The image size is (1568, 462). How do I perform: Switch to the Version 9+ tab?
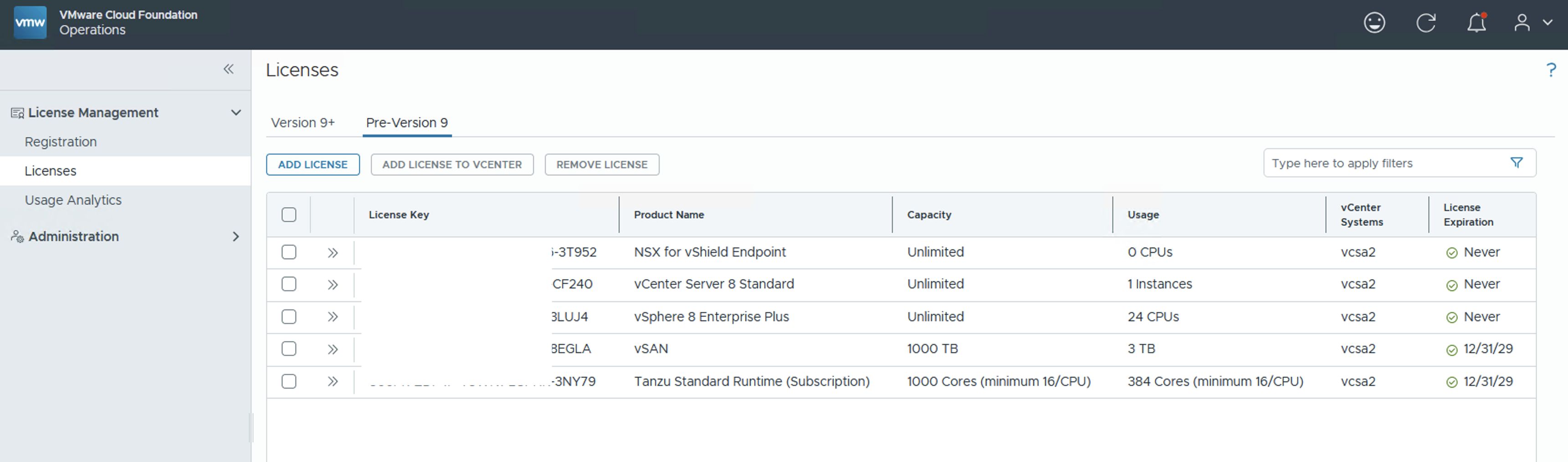point(302,123)
